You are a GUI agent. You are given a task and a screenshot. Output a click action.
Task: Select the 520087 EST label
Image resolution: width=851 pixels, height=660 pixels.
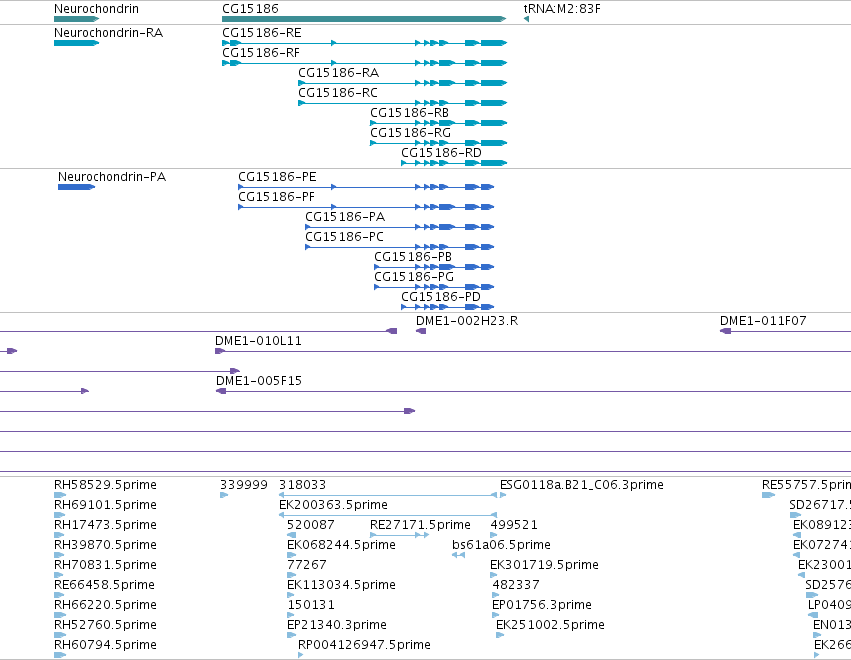point(310,525)
